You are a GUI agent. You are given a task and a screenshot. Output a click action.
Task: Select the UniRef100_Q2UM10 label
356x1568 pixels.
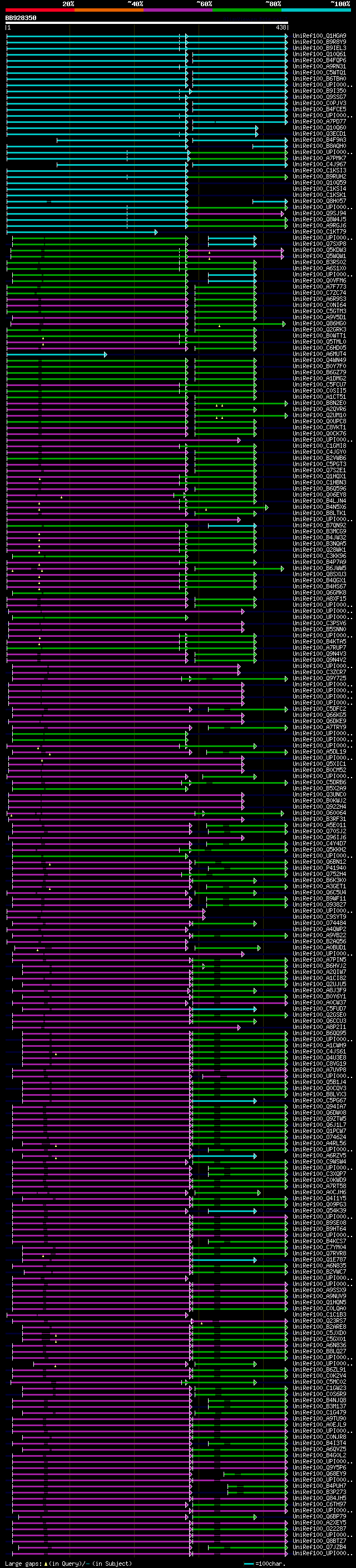click(319, 415)
